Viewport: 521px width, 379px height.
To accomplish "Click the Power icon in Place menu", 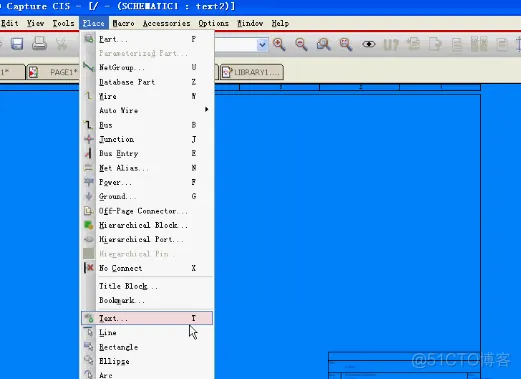I will tap(89, 182).
